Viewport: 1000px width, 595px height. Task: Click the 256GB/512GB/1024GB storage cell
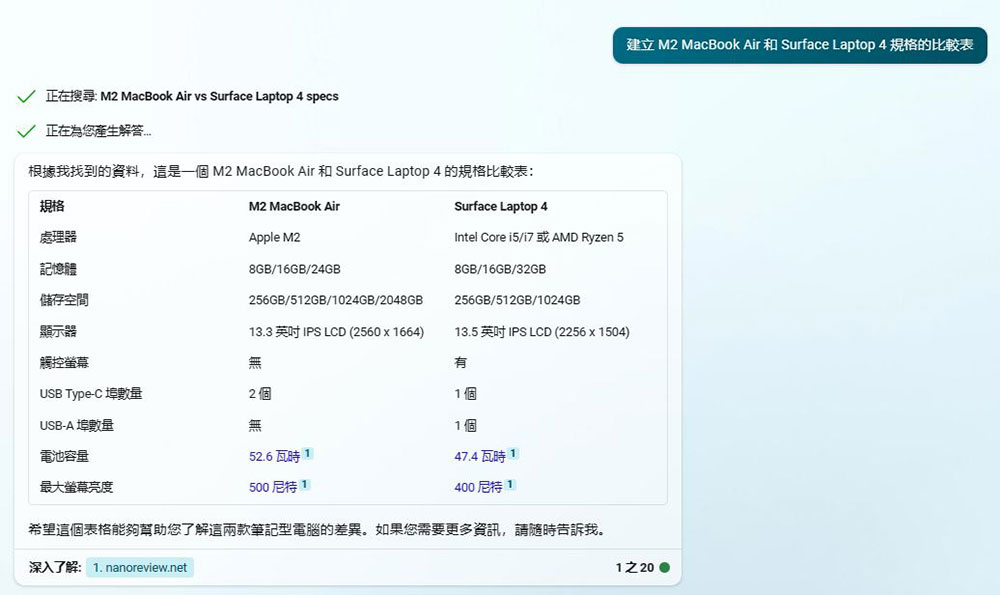click(517, 300)
